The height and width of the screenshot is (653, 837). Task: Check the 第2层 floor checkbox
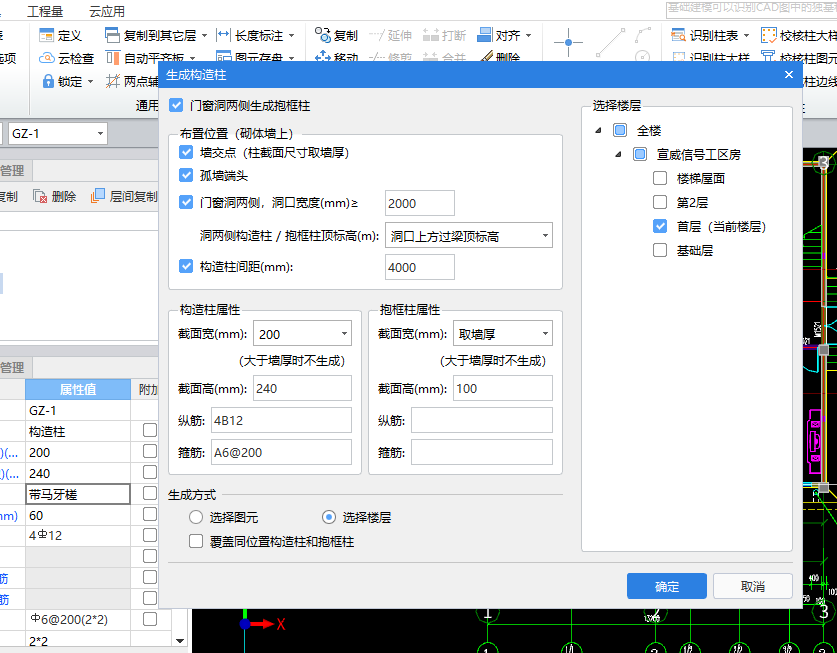click(660, 202)
